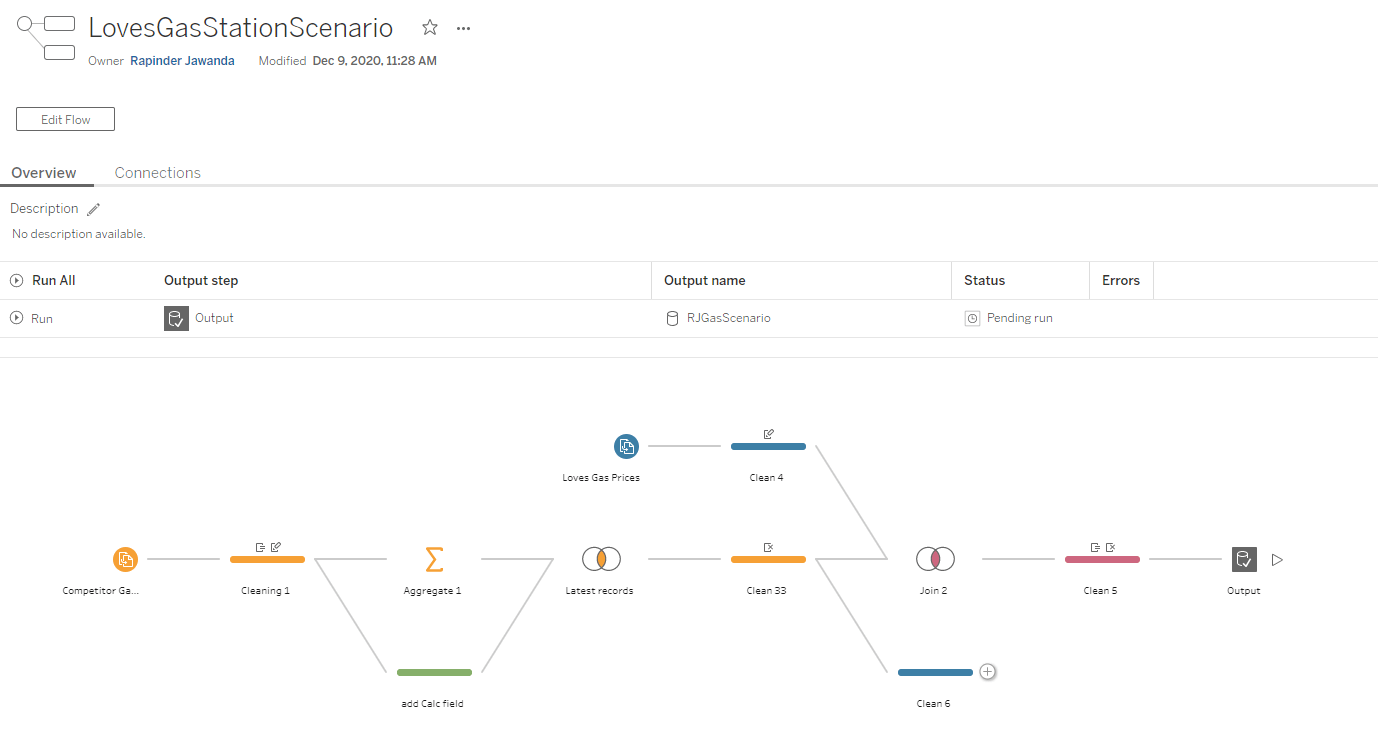Switch to the Connections tab
The image size is (1378, 734).
tap(158, 173)
